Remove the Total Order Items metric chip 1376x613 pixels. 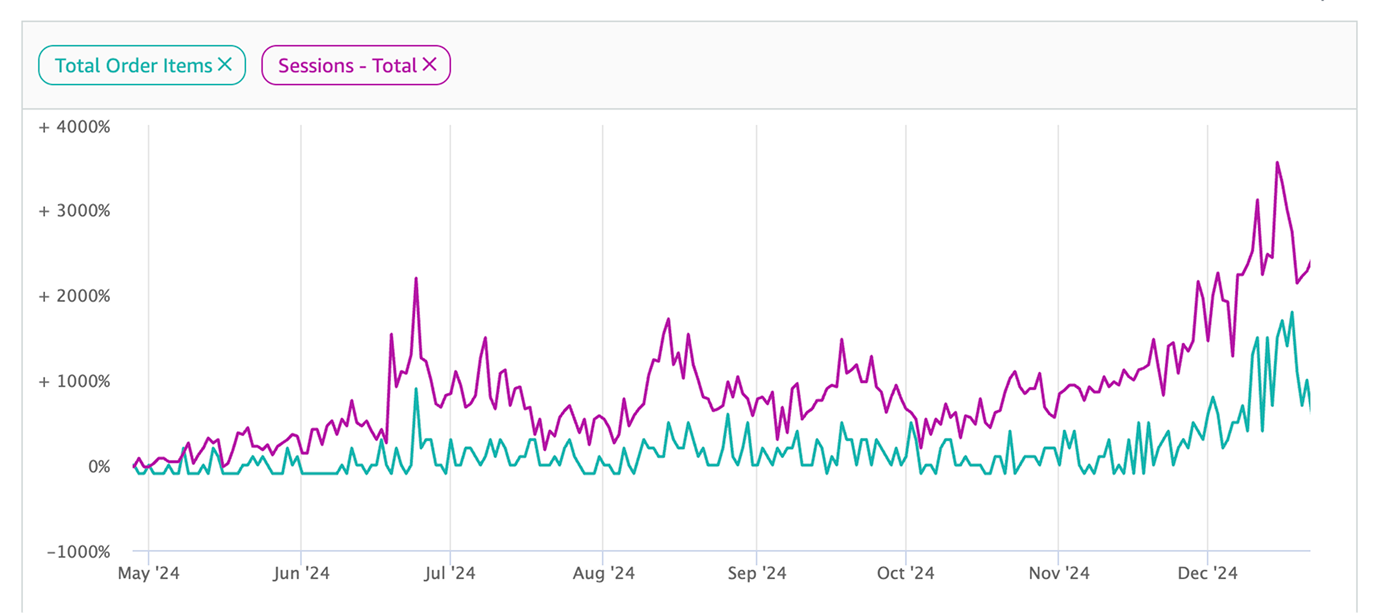pyautogui.click(x=225, y=65)
